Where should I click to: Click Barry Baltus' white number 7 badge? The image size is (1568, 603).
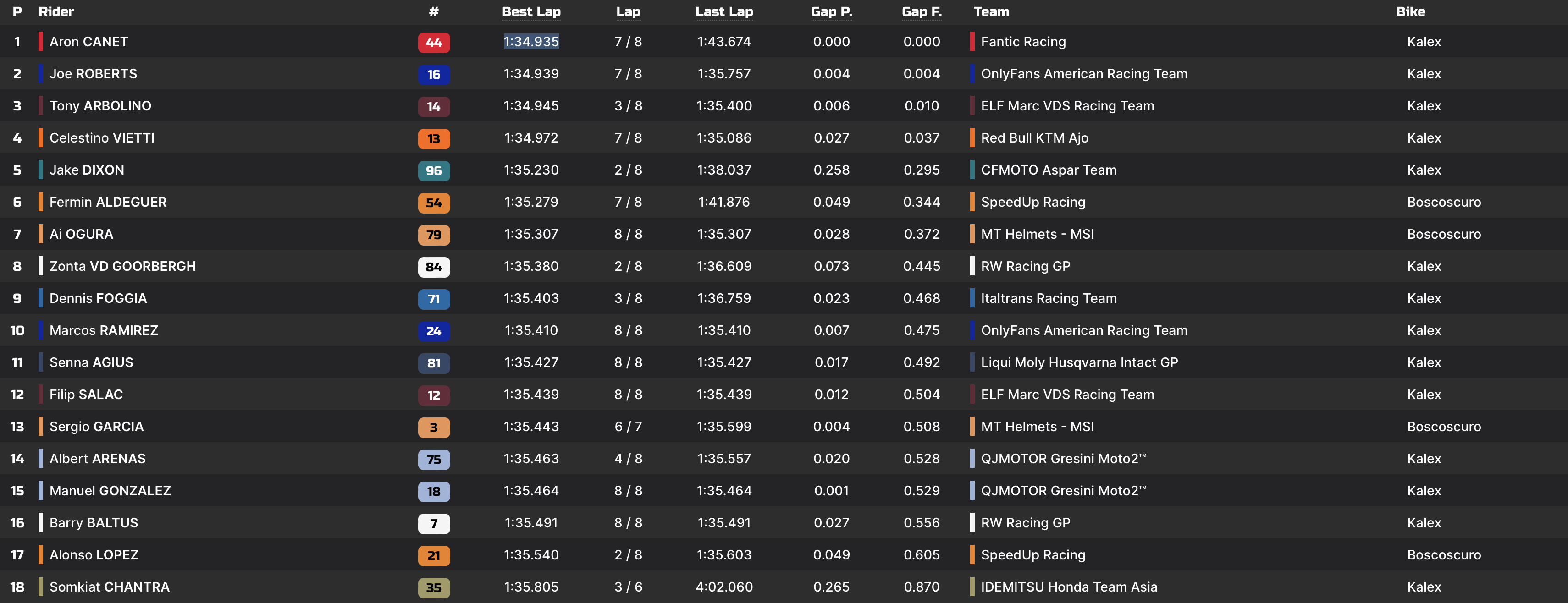[433, 524]
